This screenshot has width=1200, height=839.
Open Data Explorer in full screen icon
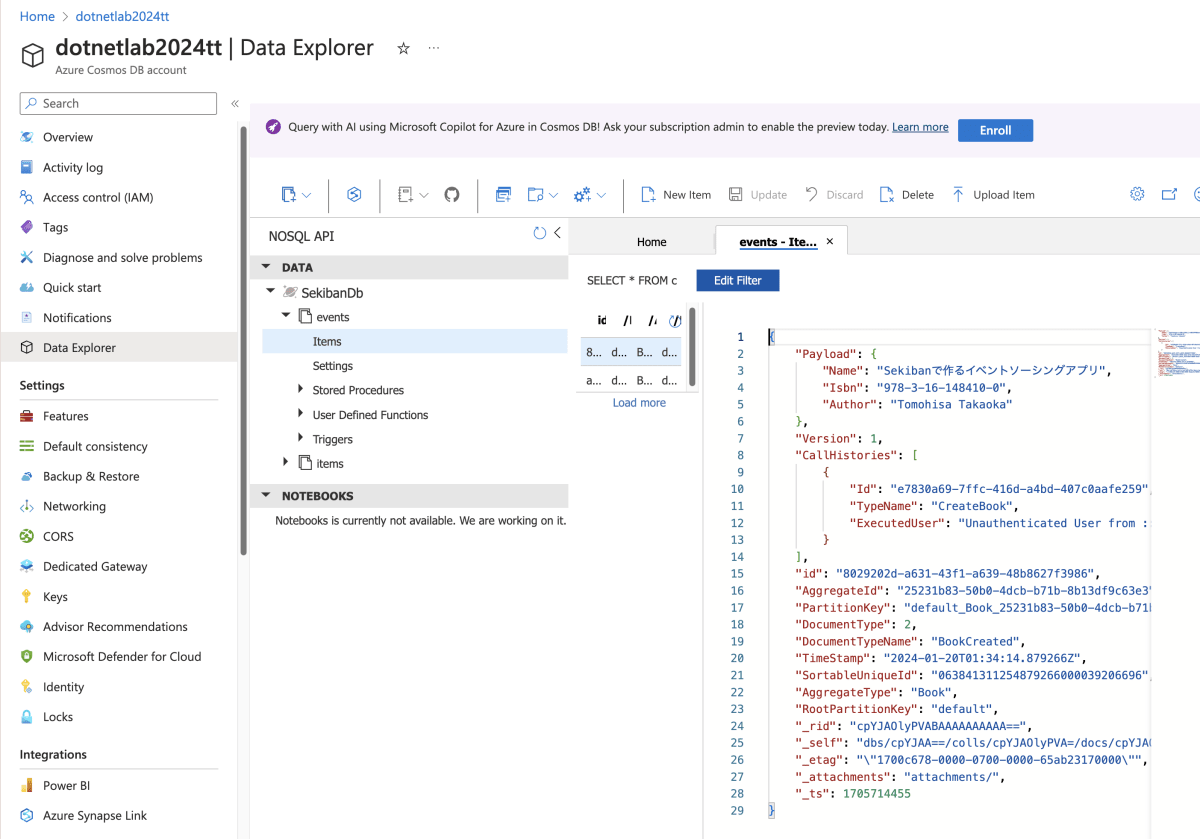[1169, 194]
